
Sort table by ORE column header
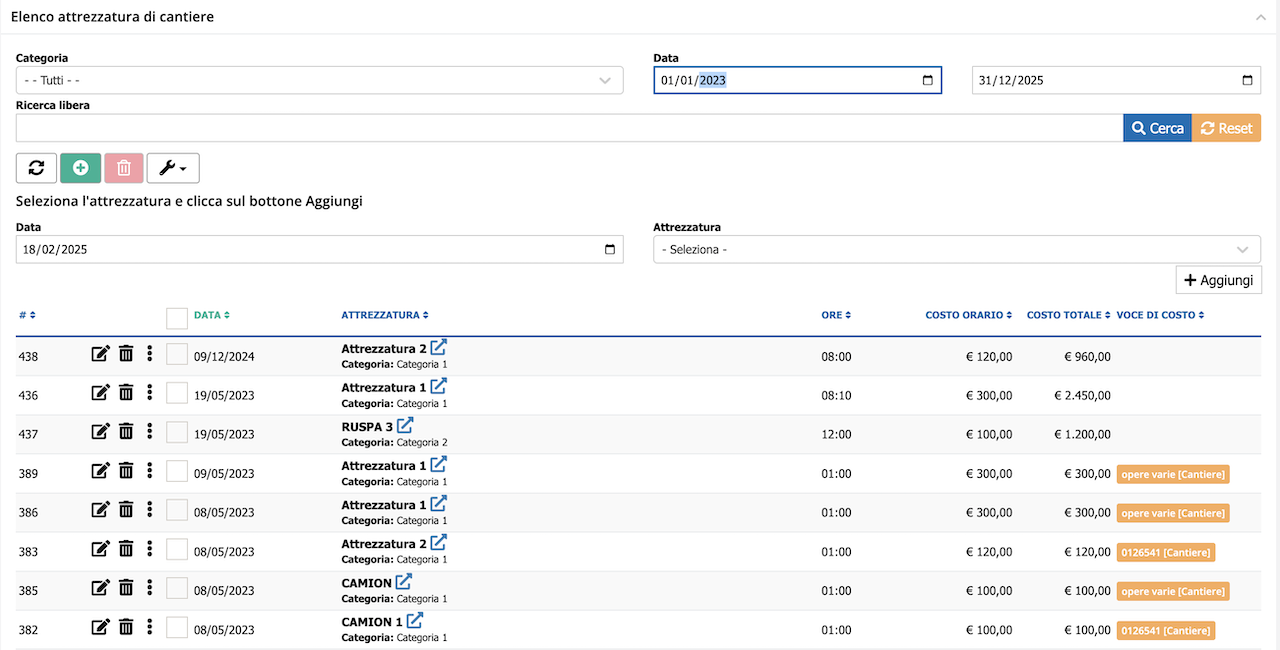click(x=836, y=315)
